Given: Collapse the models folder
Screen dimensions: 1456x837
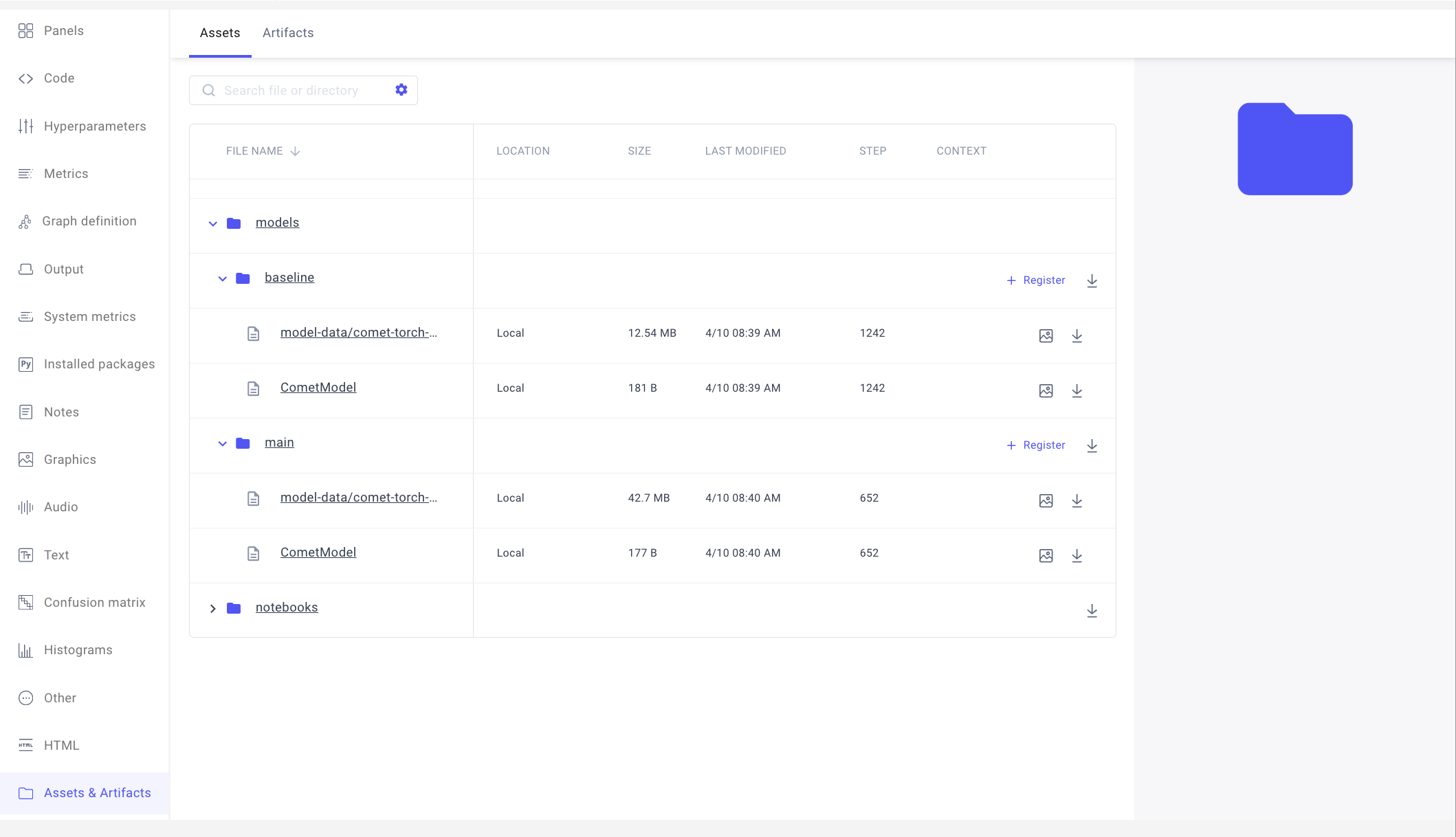Looking at the screenshot, I should coord(213,223).
